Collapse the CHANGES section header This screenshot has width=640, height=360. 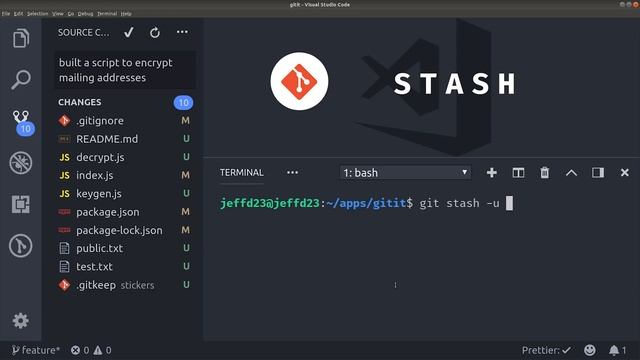point(80,102)
